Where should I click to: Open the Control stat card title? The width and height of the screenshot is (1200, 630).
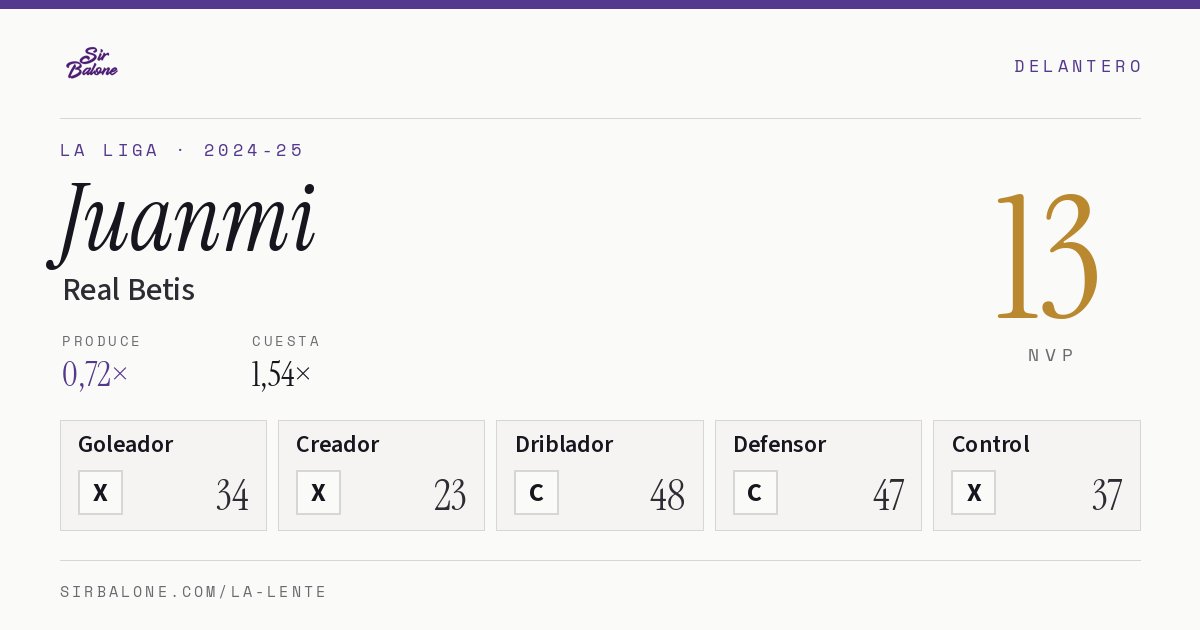click(990, 444)
